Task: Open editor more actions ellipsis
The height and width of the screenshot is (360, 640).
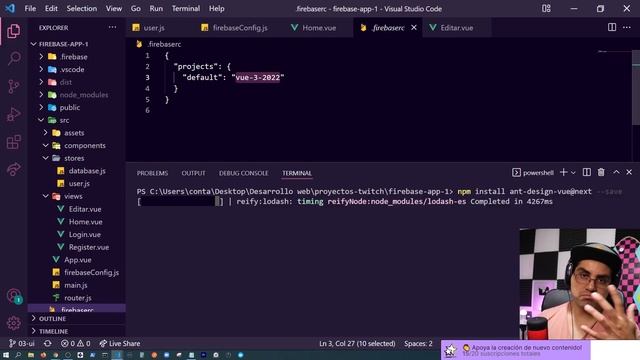Action: pyautogui.click(x=627, y=27)
